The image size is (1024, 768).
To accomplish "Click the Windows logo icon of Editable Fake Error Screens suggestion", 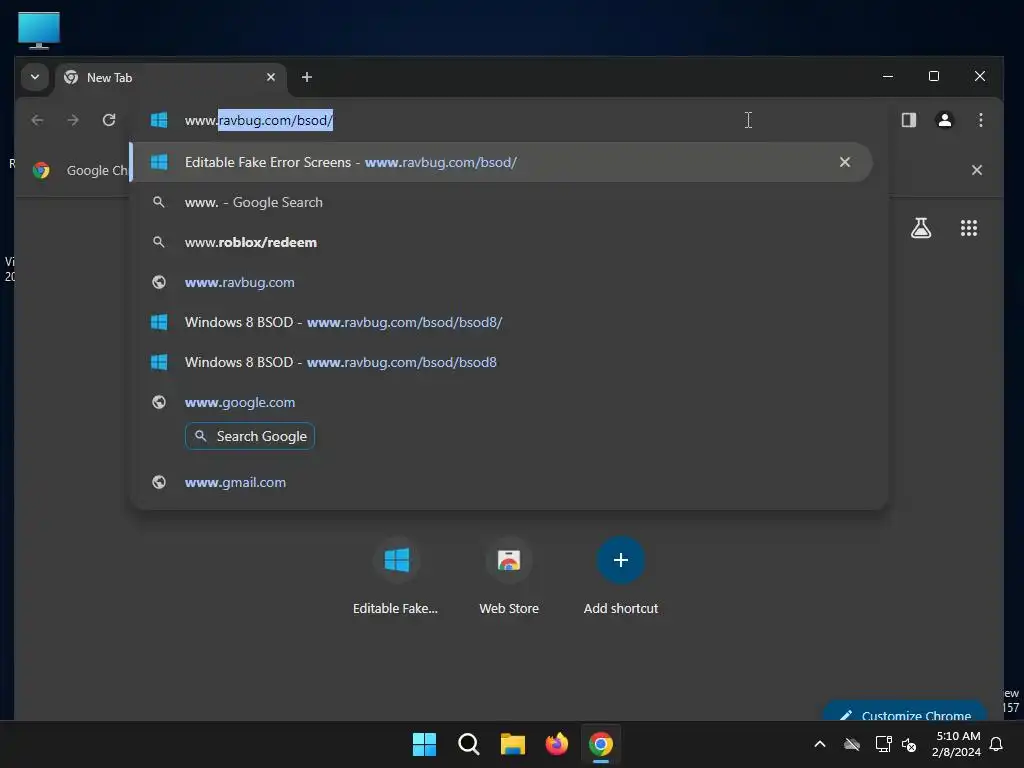I will [x=159, y=162].
